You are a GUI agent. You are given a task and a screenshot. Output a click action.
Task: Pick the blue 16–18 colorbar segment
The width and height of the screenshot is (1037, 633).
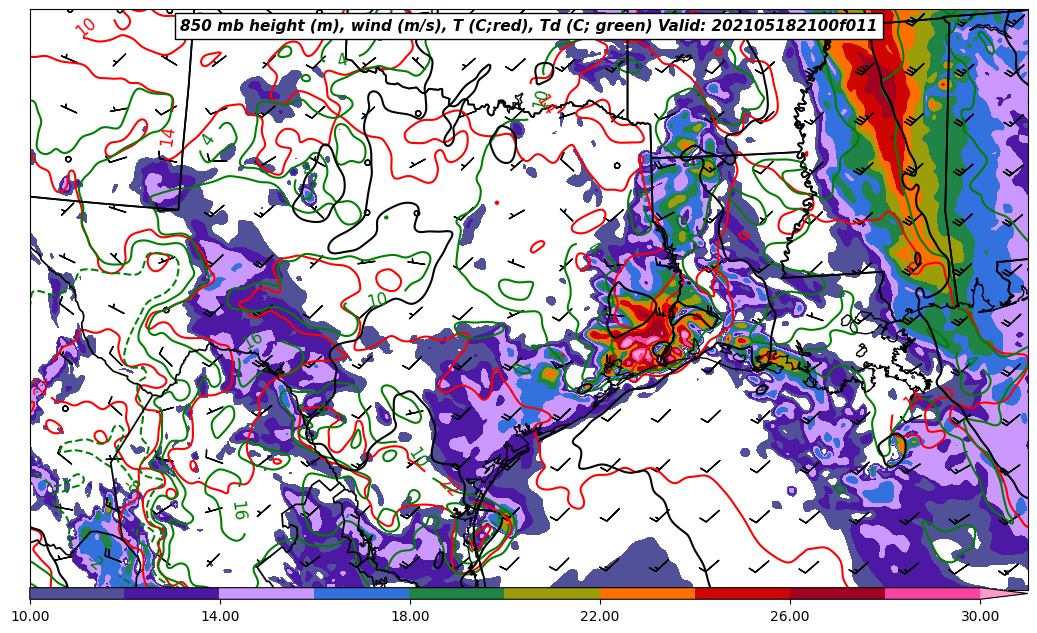[362, 593]
